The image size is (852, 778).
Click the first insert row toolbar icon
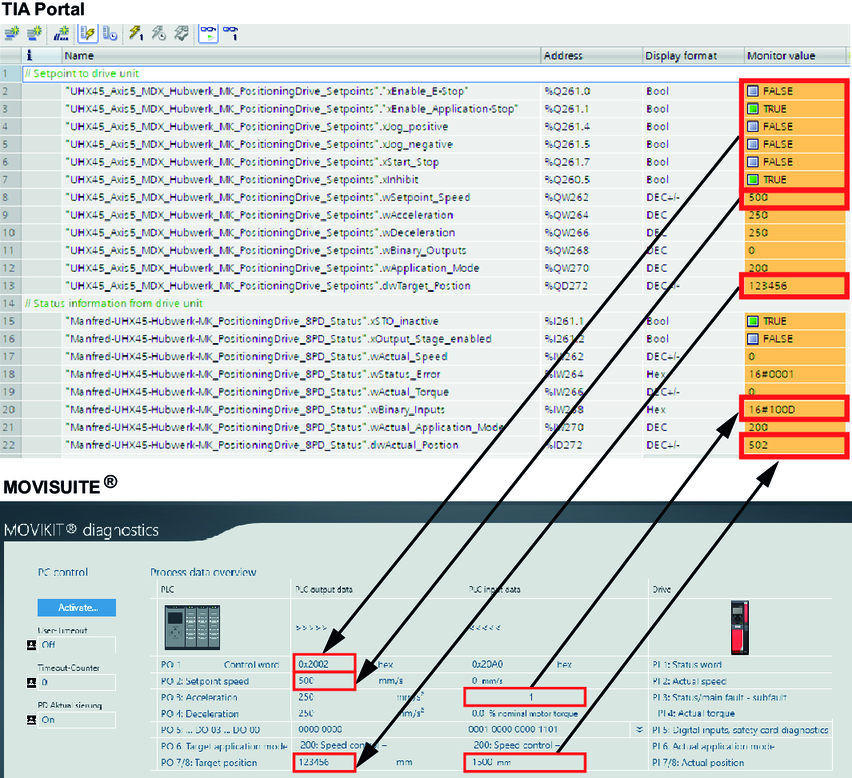point(12,33)
